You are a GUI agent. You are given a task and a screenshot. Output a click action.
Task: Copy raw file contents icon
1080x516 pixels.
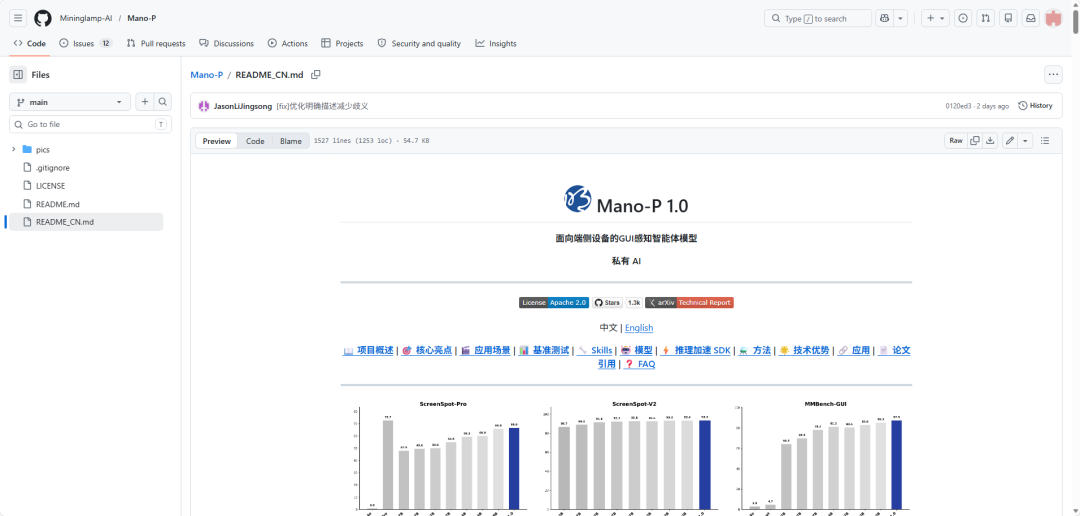(x=975, y=141)
